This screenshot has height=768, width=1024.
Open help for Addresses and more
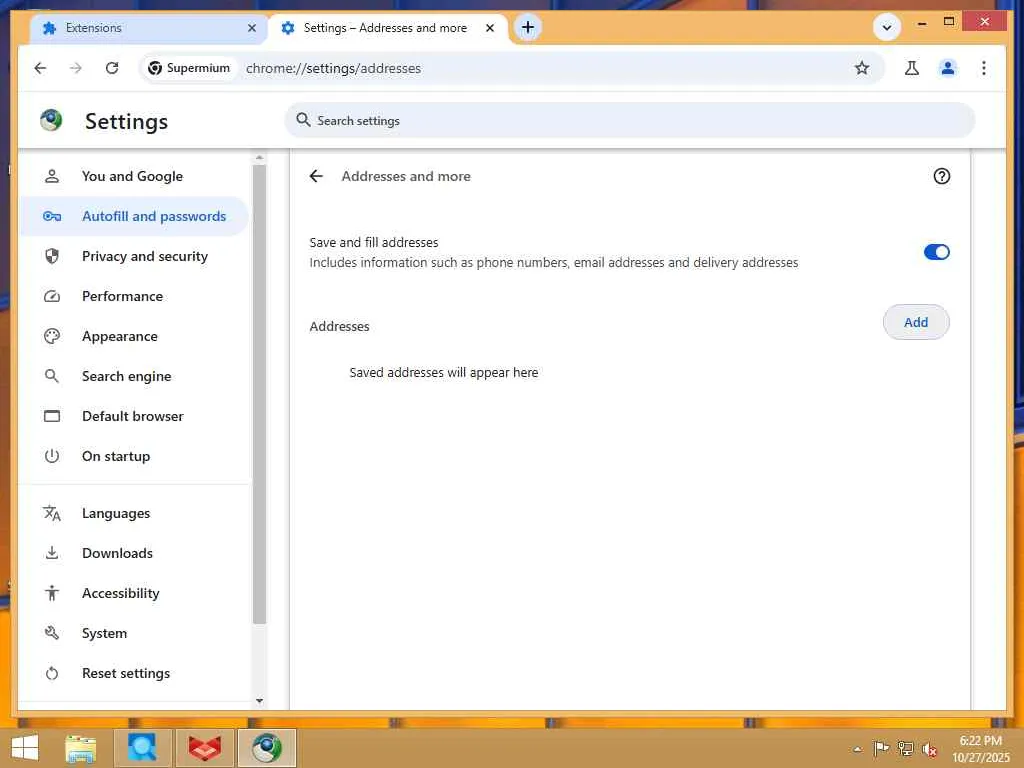[x=941, y=176]
